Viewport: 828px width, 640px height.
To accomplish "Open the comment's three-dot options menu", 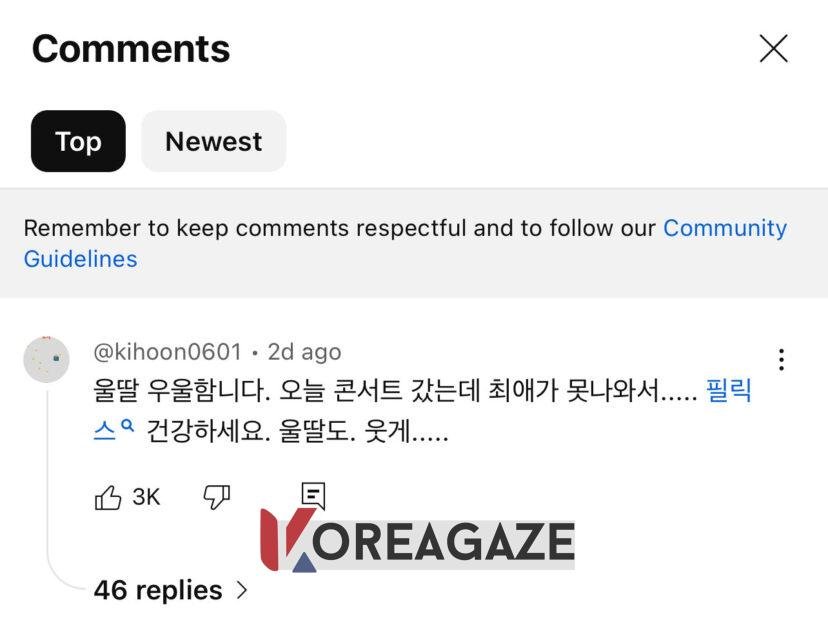I will (x=781, y=360).
